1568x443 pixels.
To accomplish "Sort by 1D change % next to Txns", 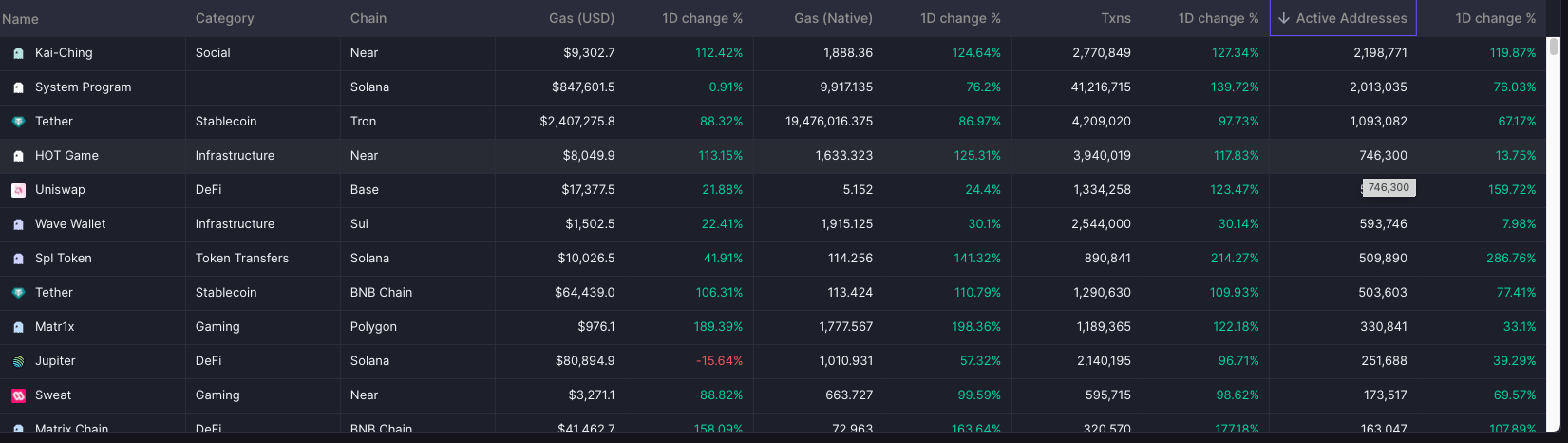I will [x=1219, y=18].
